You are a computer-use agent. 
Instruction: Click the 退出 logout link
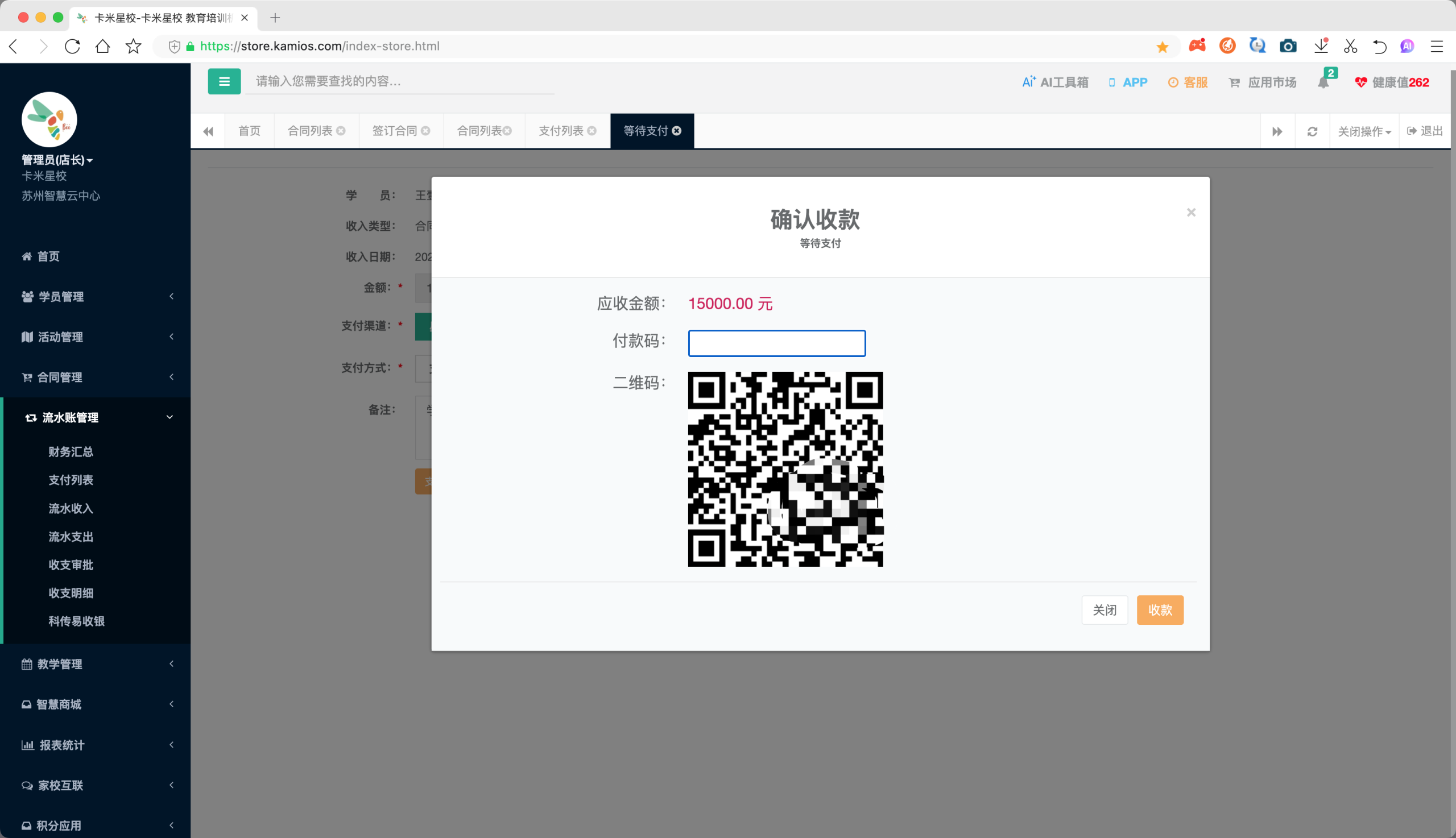coord(1424,131)
